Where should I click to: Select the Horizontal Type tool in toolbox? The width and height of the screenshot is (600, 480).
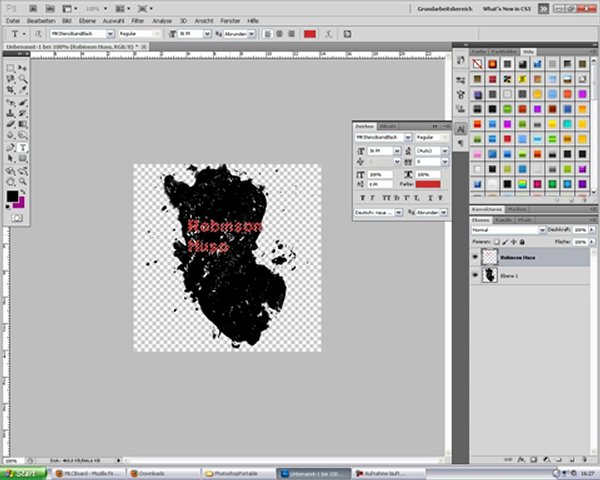[x=22, y=147]
